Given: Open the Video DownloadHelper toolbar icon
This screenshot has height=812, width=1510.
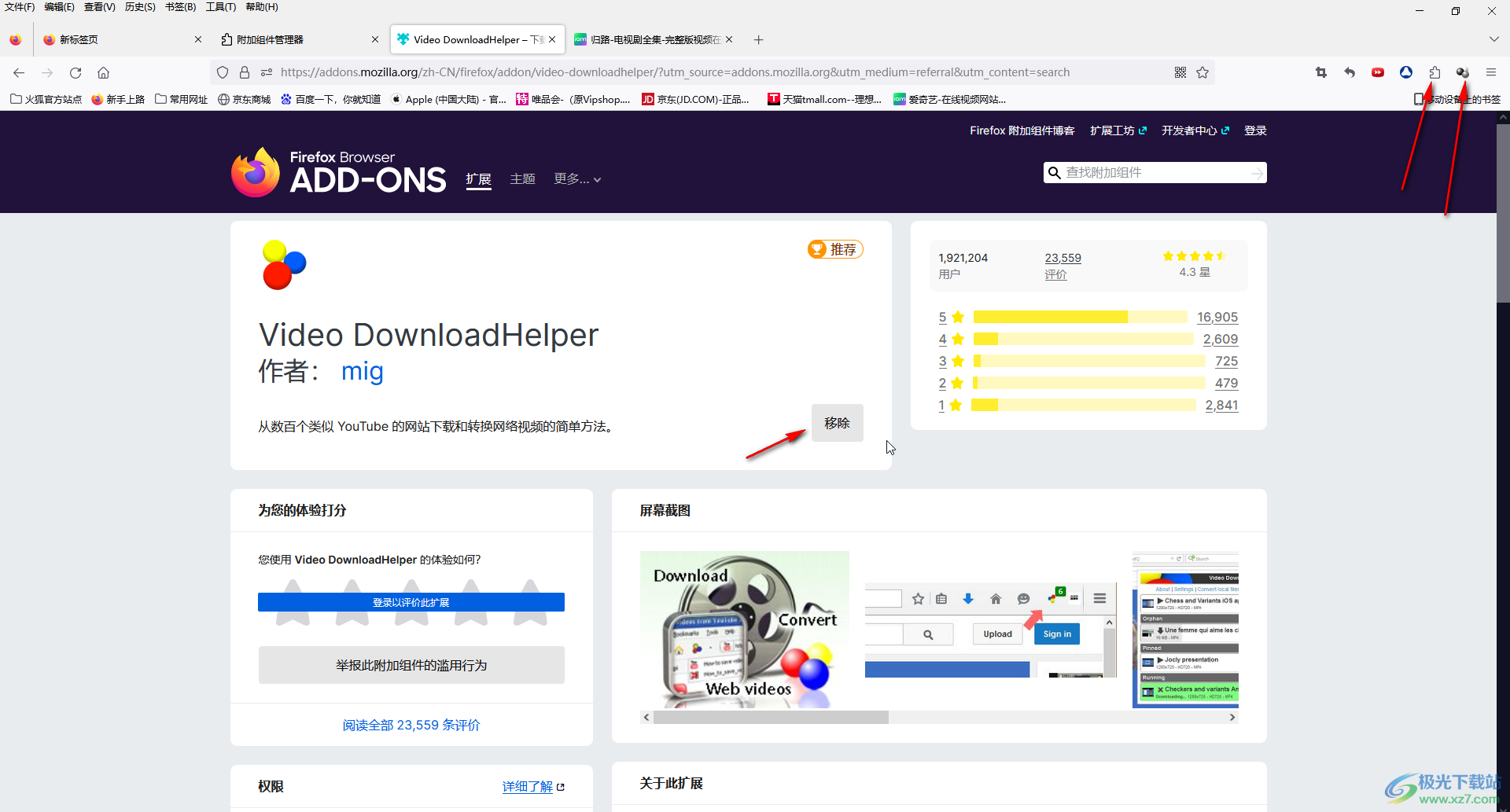Looking at the screenshot, I should 1463,72.
